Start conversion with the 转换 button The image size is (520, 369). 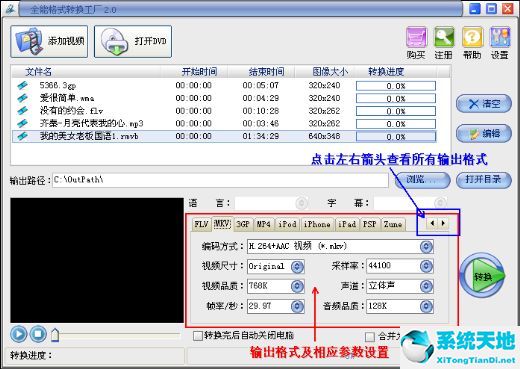482,276
